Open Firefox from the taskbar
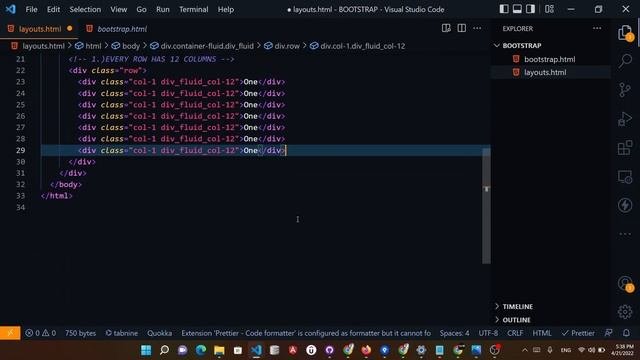The image size is (640, 360). click(366, 350)
